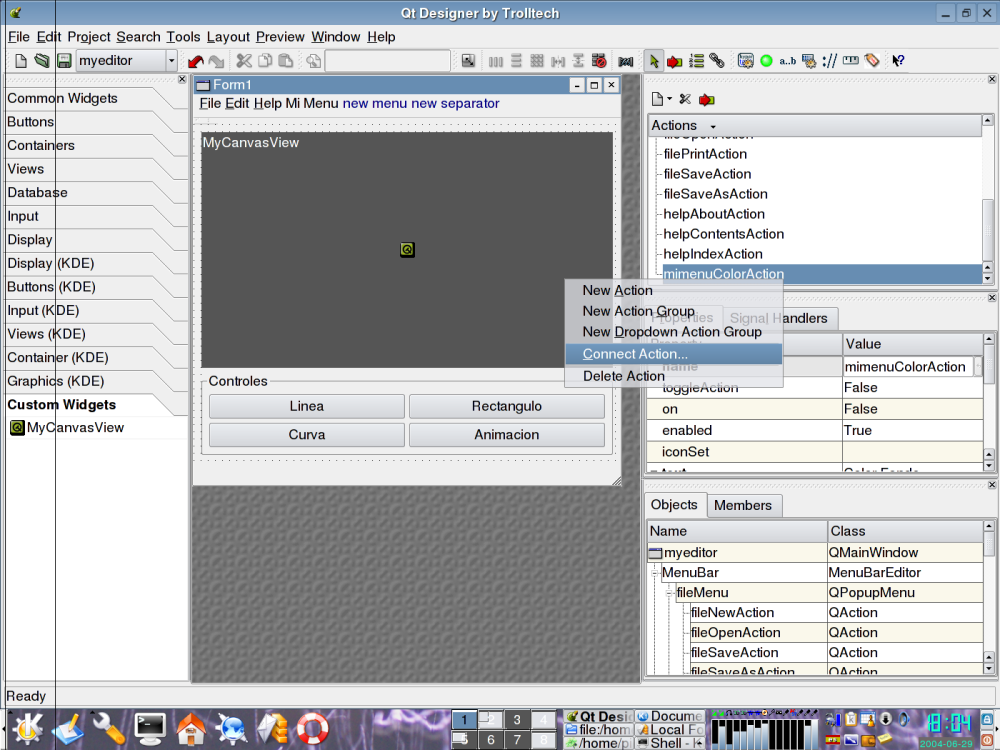Launch the Konsole terminal from panel
Viewport: 1000px width, 750px height.
tap(150, 728)
